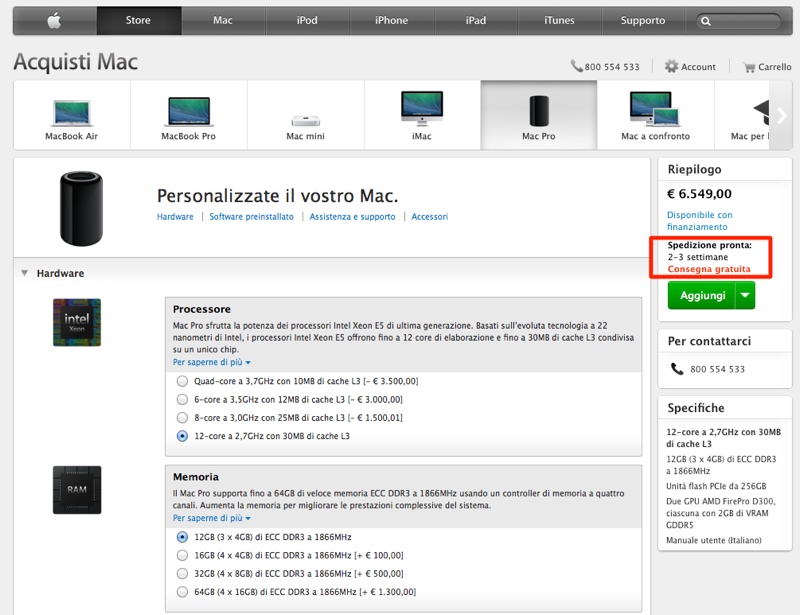The width and height of the screenshot is (800, 615).
Task: Select the iMac product image
Action: pyautogui.click(x=422, y=108)
